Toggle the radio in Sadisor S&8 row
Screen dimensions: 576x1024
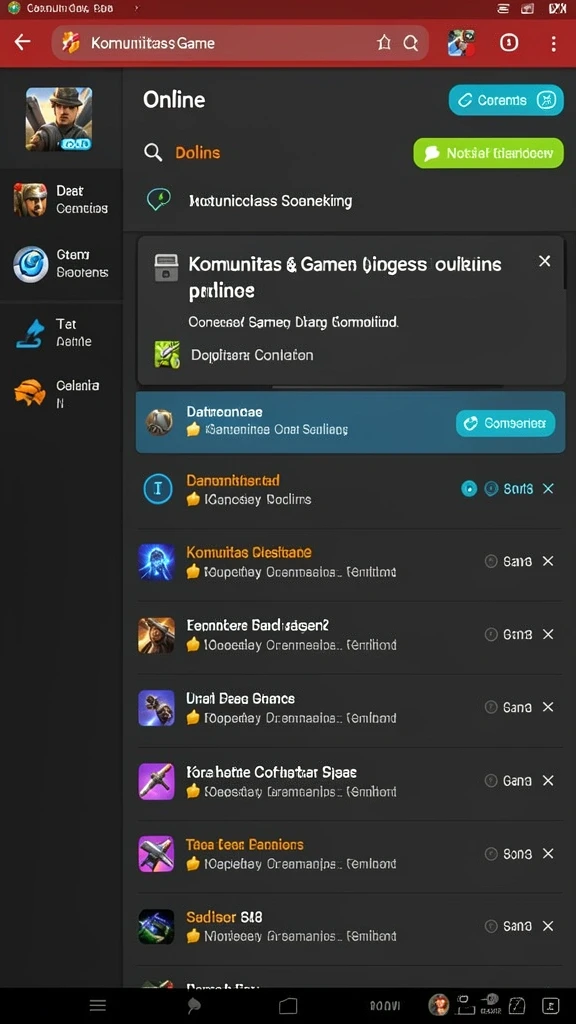coord(491,926)
